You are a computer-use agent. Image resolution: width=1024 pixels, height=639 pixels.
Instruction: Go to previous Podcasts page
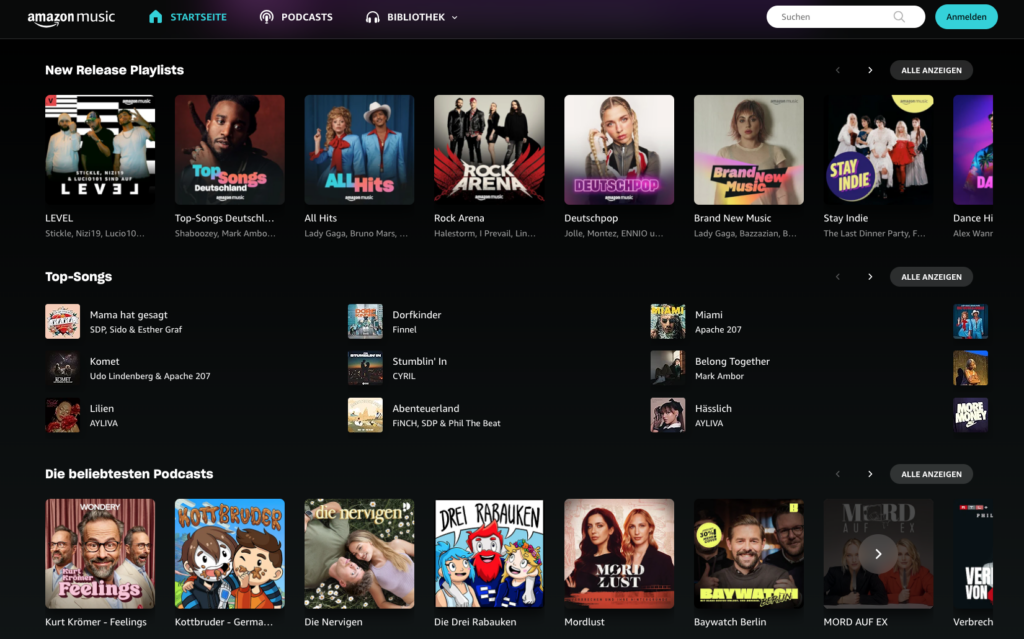(x=838, y=474)
